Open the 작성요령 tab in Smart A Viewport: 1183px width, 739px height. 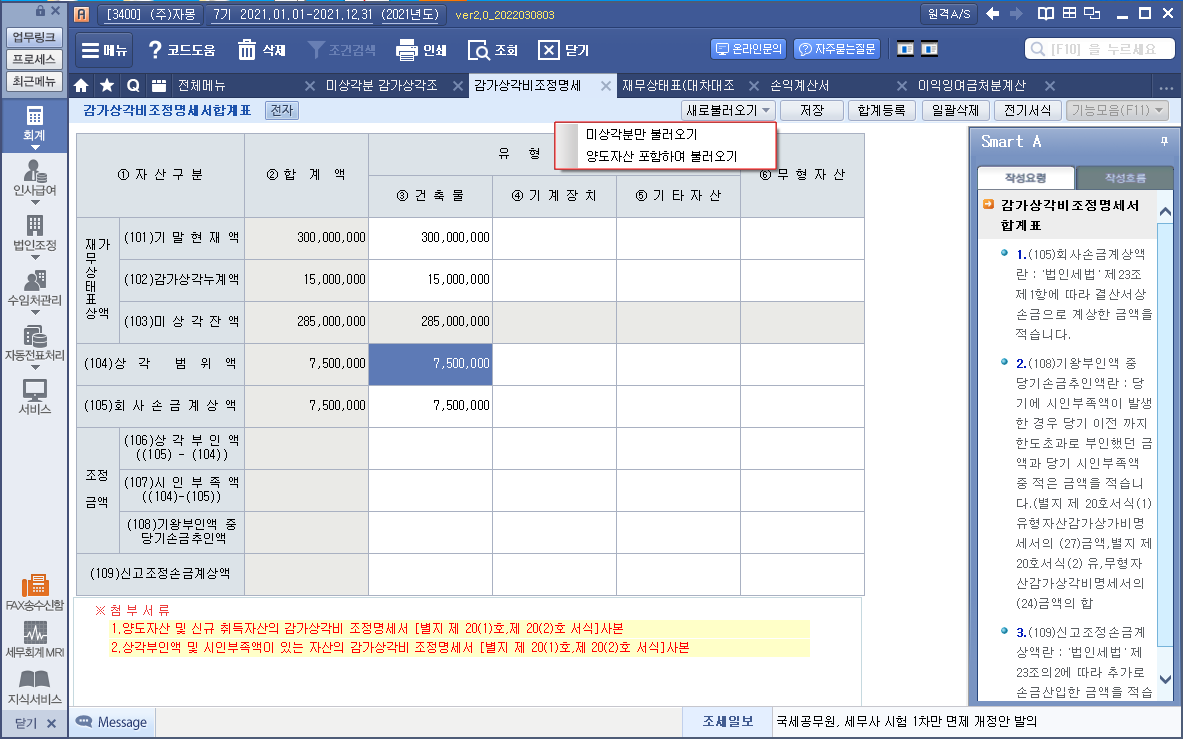1025,178
